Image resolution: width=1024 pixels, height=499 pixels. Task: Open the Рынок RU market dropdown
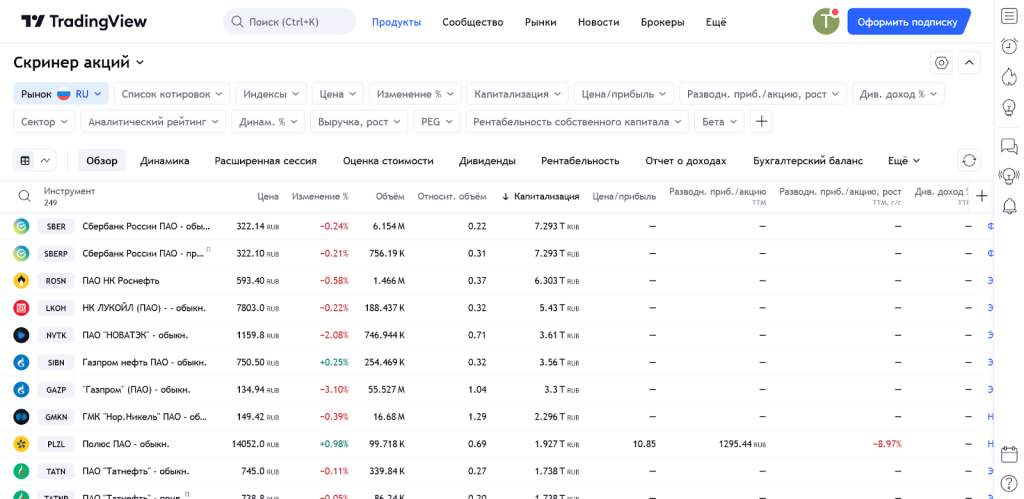pyautogui.click(x=61, y=94)
